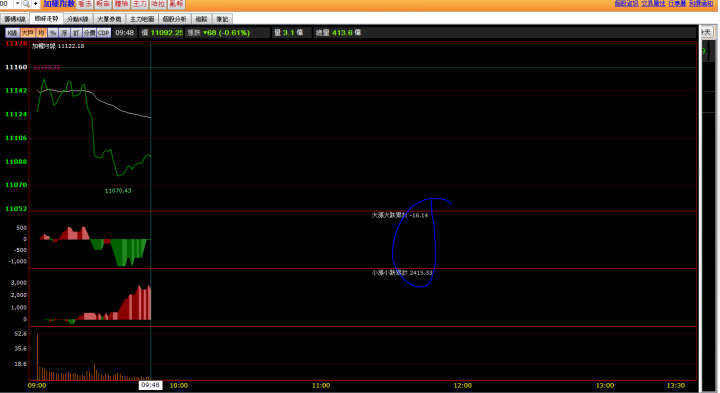The width and height of the screenshot is (720, 393).
Task: Open the stock code dropdown arrow
Action: (x=17, y=4)
